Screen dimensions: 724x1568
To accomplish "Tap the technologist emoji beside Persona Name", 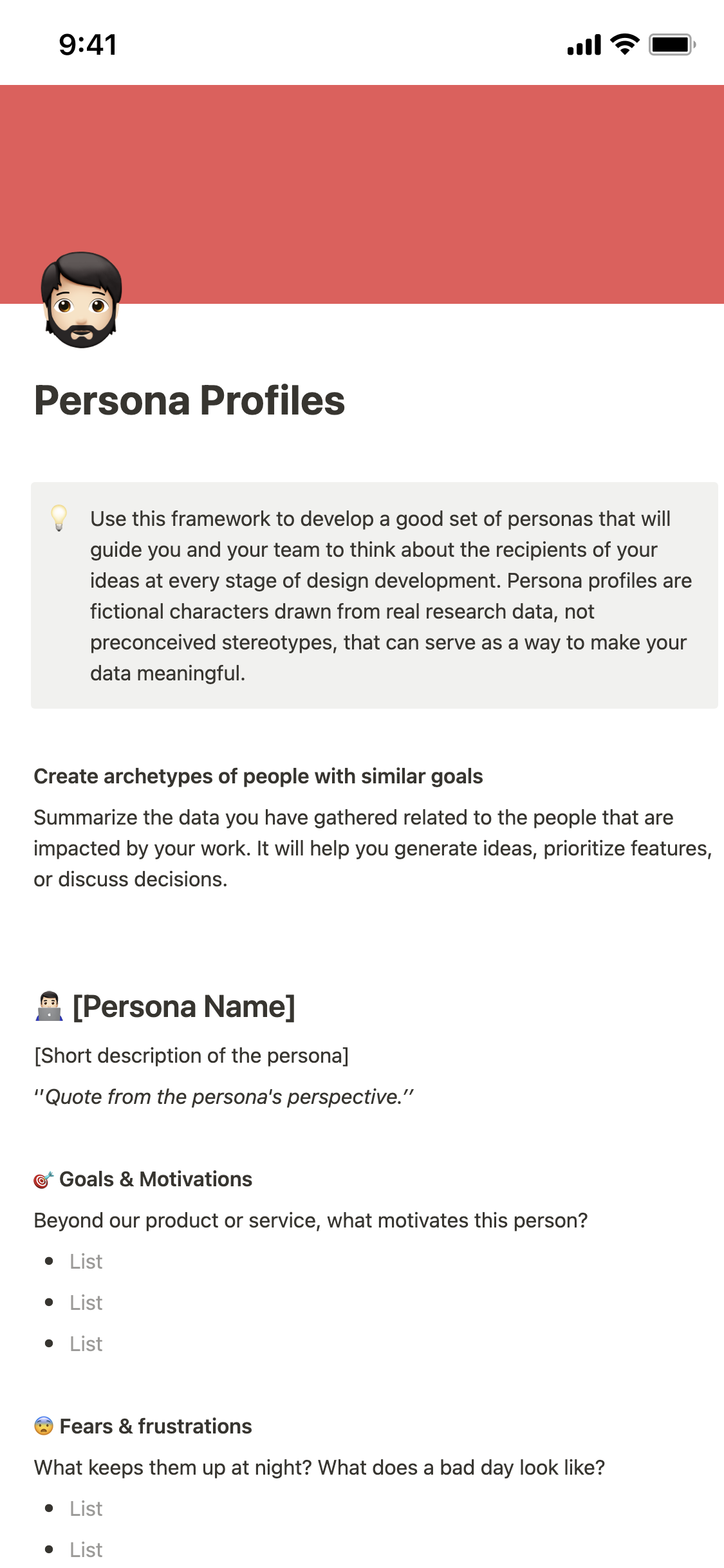I will [x=49, y=1006].
